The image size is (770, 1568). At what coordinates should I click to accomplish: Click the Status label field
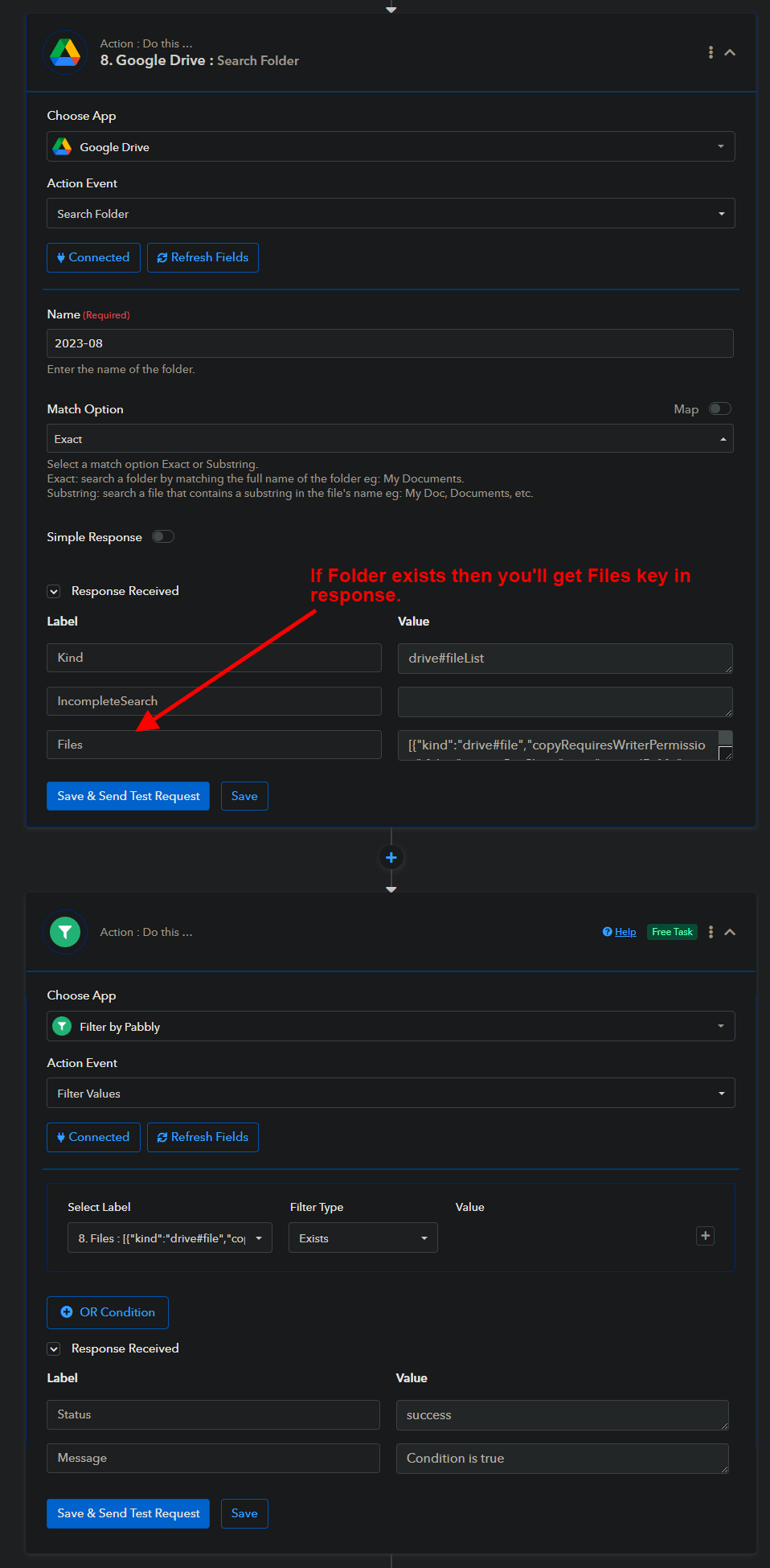[213, 1414]
